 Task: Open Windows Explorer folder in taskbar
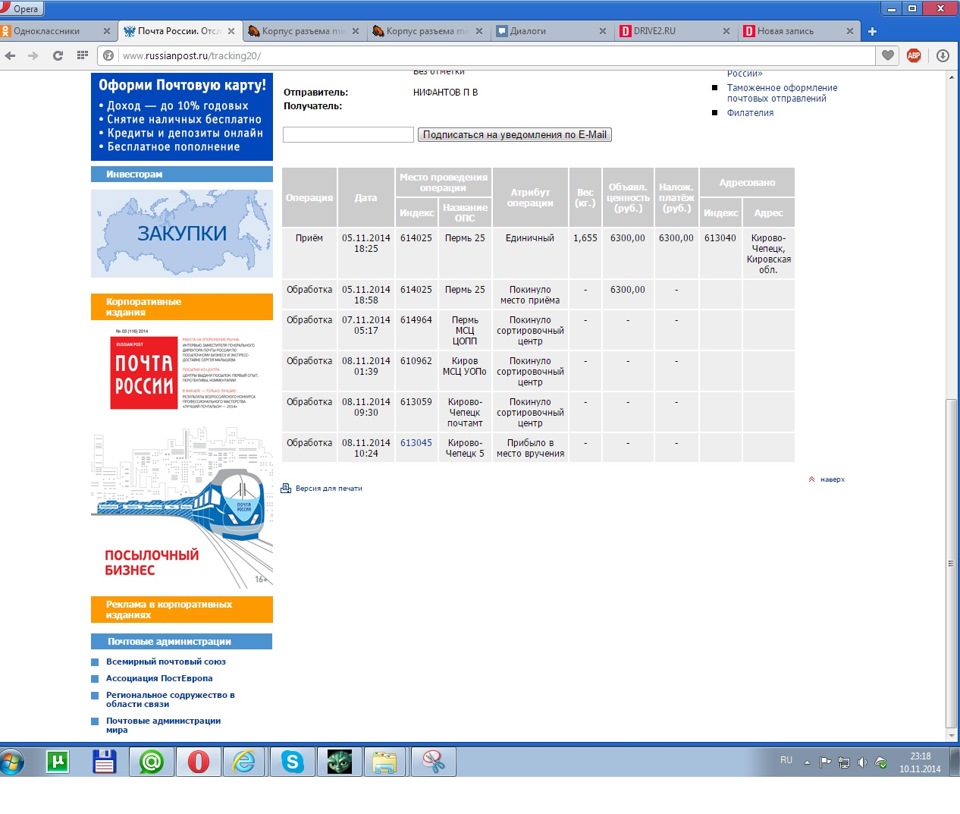385,762
